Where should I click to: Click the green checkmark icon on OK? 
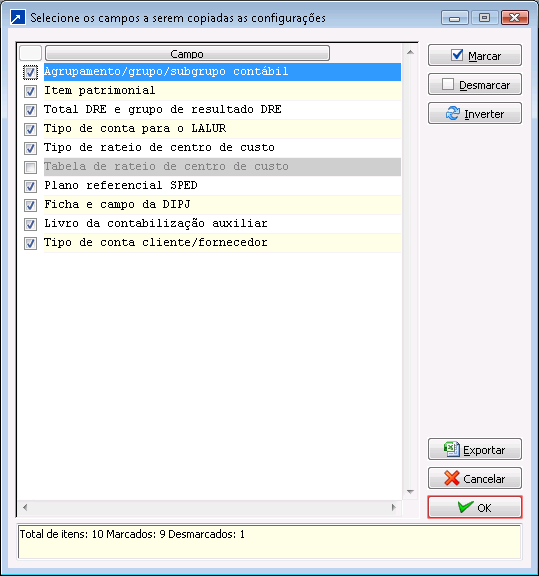466,507
